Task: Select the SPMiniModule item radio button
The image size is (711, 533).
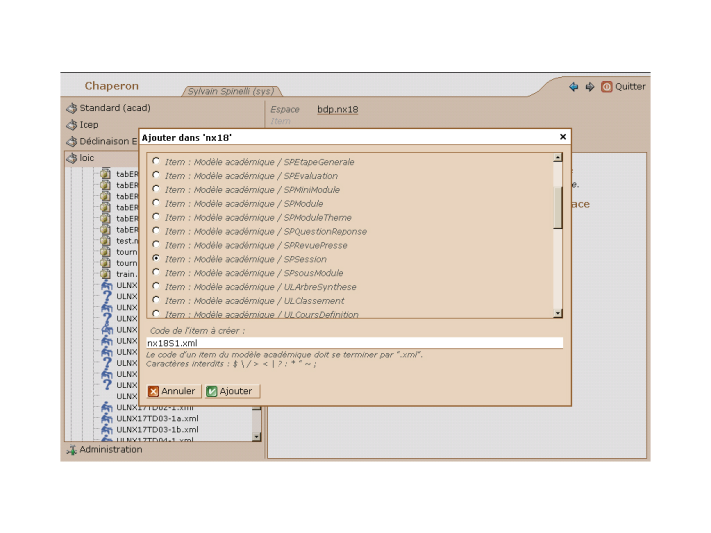Action: point(156,189)
